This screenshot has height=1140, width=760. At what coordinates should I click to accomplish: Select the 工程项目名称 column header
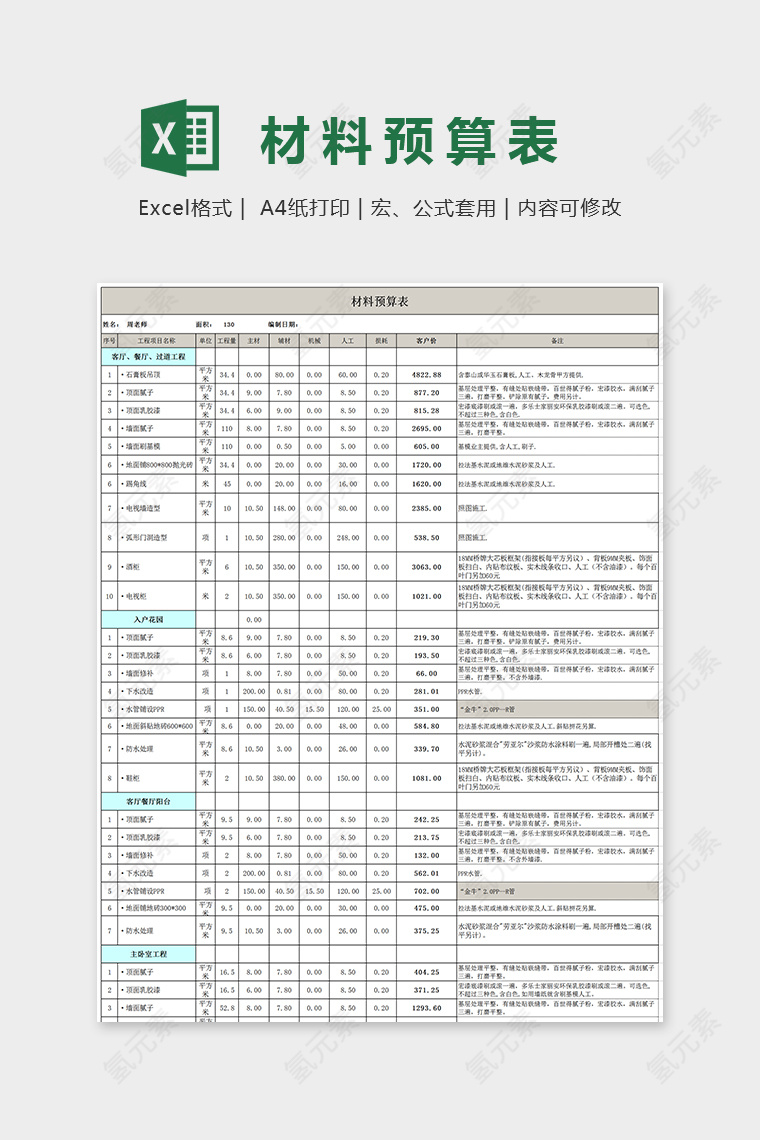coord(156,340)
